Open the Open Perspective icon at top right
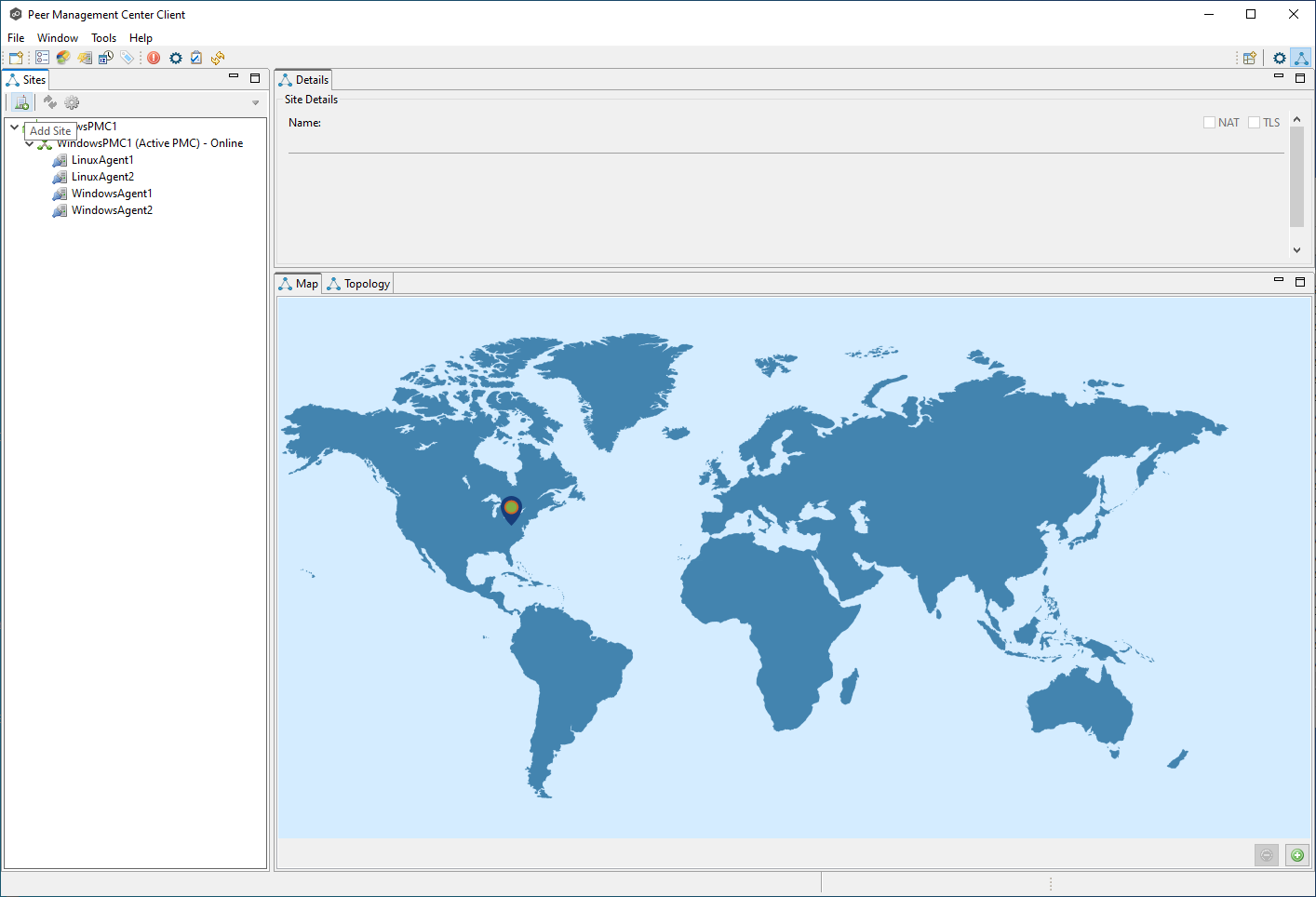This screenshot has height=897, width=1316. [x=1250, y=58]
